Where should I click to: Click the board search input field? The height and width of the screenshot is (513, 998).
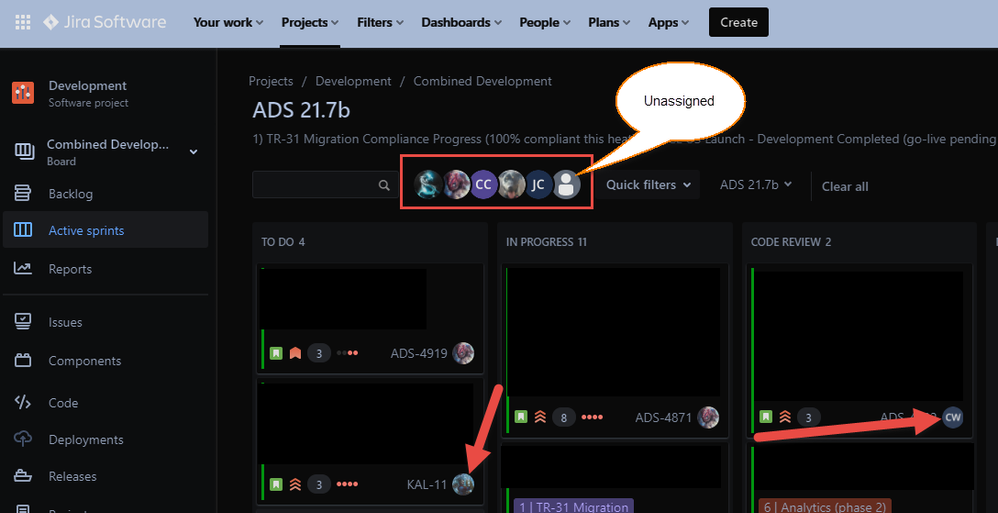tap(323, 185)
